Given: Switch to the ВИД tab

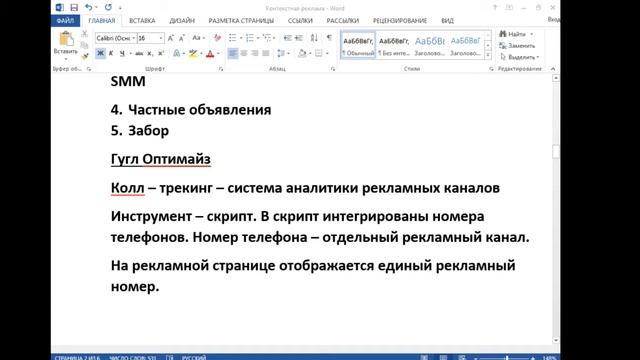Looking at the screenshot, I should coord(447,20).
